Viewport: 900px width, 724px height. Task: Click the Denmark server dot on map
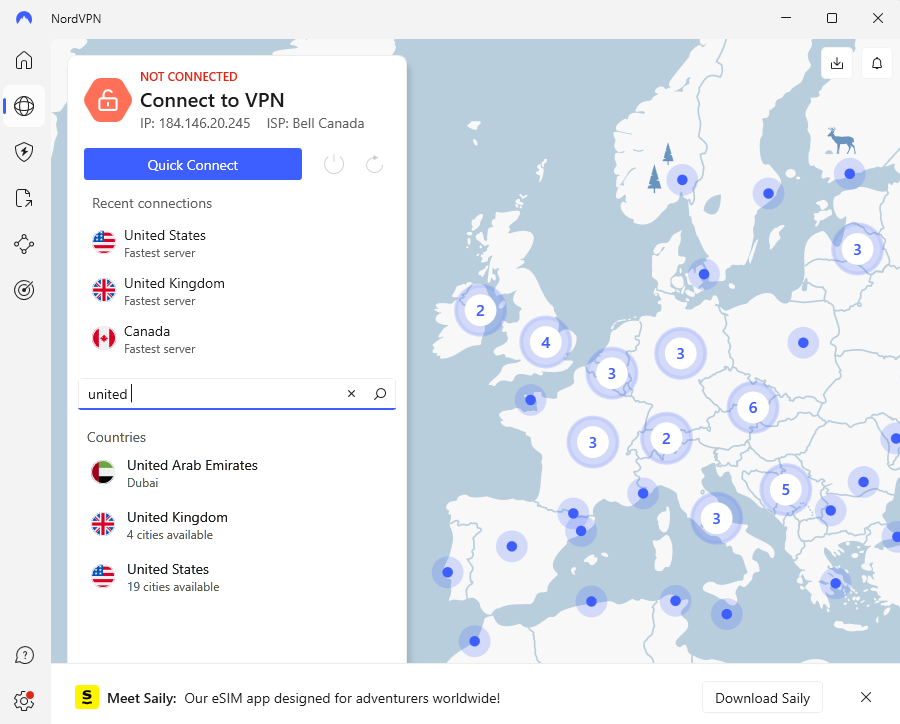pyautogui.click(x=704, y=274)
